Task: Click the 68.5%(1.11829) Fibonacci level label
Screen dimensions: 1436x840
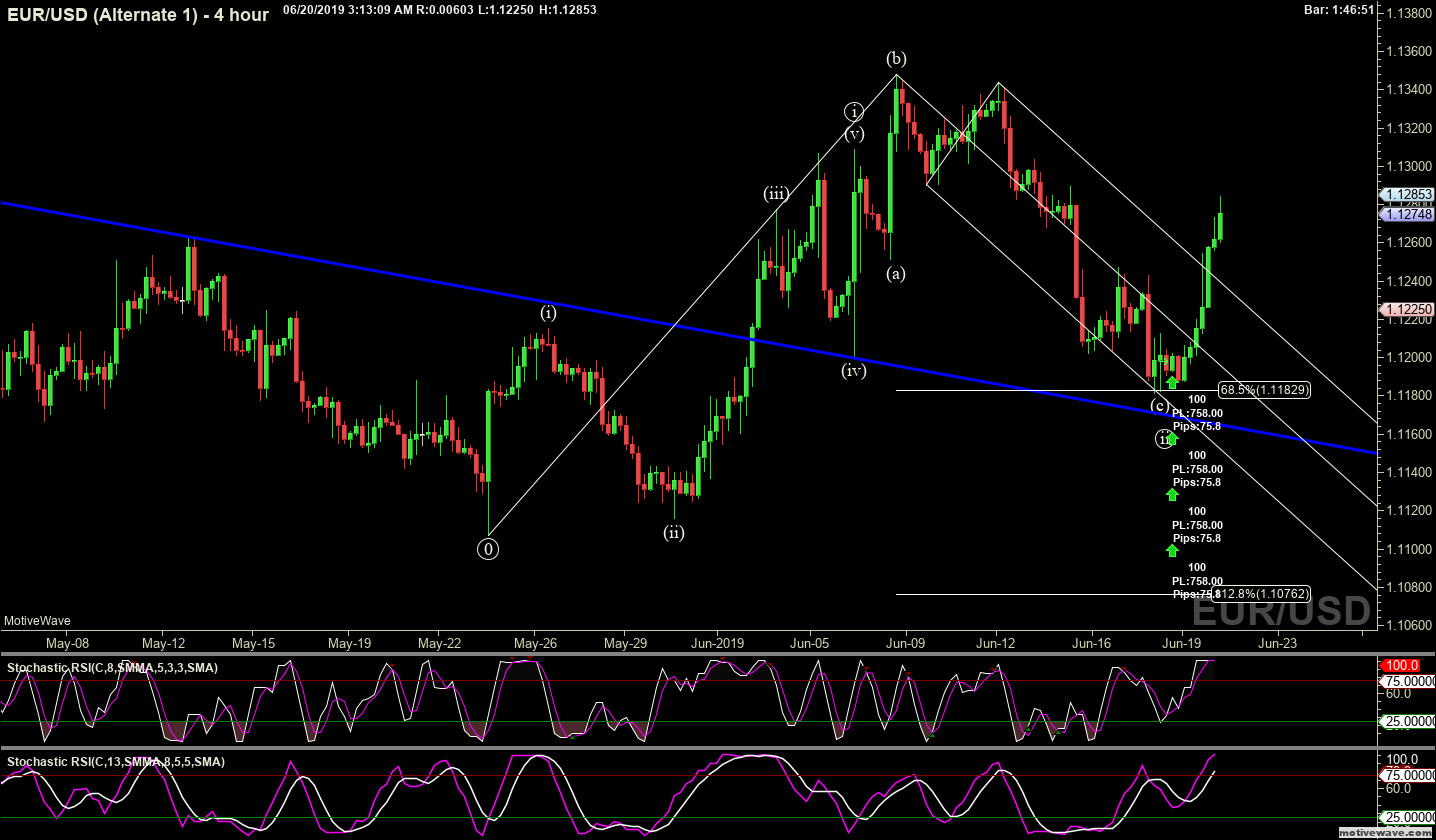Action: 1264,390
